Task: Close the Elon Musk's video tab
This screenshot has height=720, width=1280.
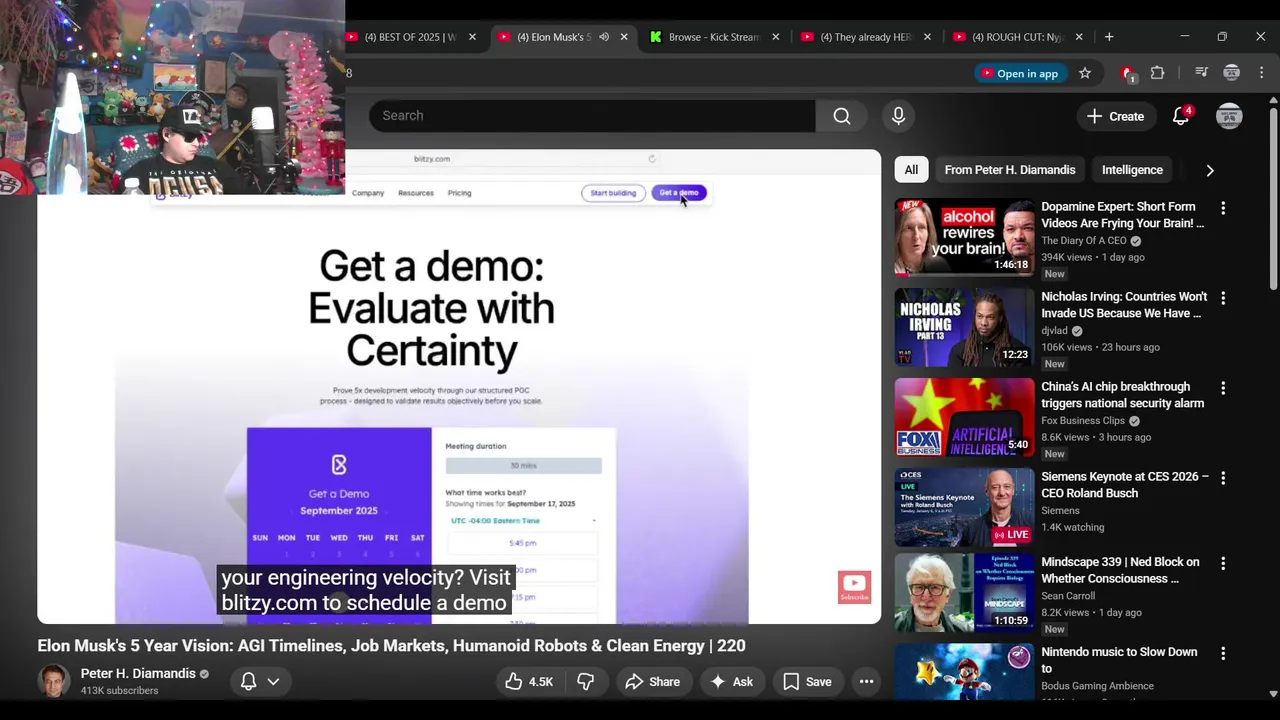Action: coord(624,37)
